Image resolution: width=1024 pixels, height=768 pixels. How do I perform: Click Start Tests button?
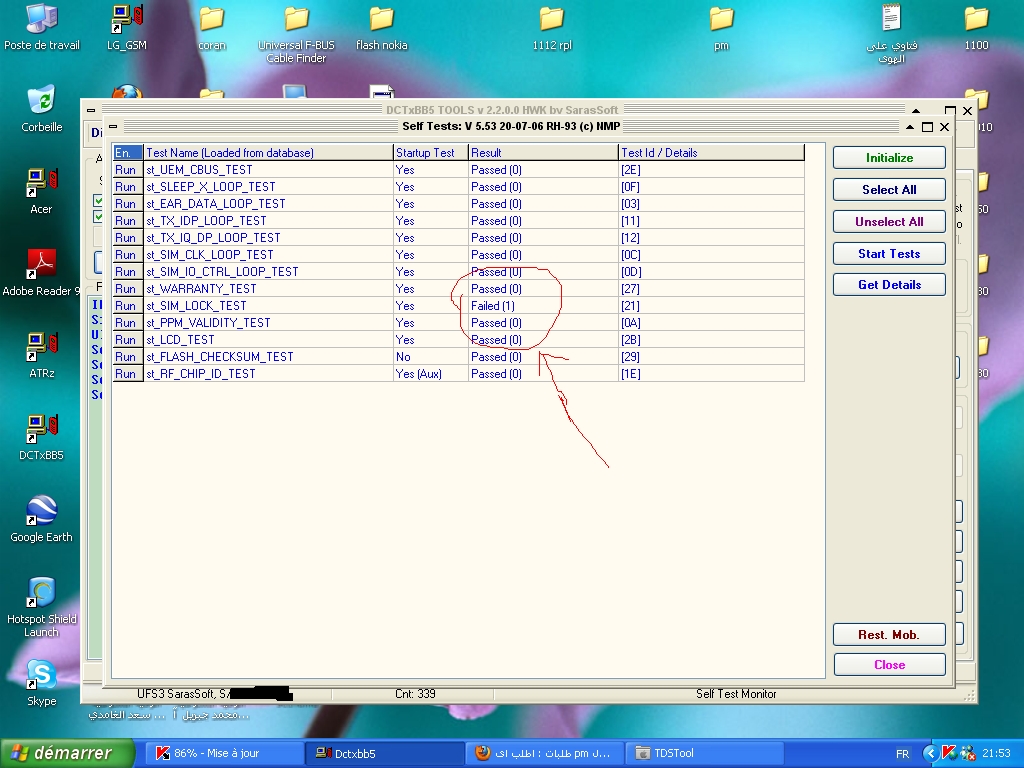coord(889,253)
